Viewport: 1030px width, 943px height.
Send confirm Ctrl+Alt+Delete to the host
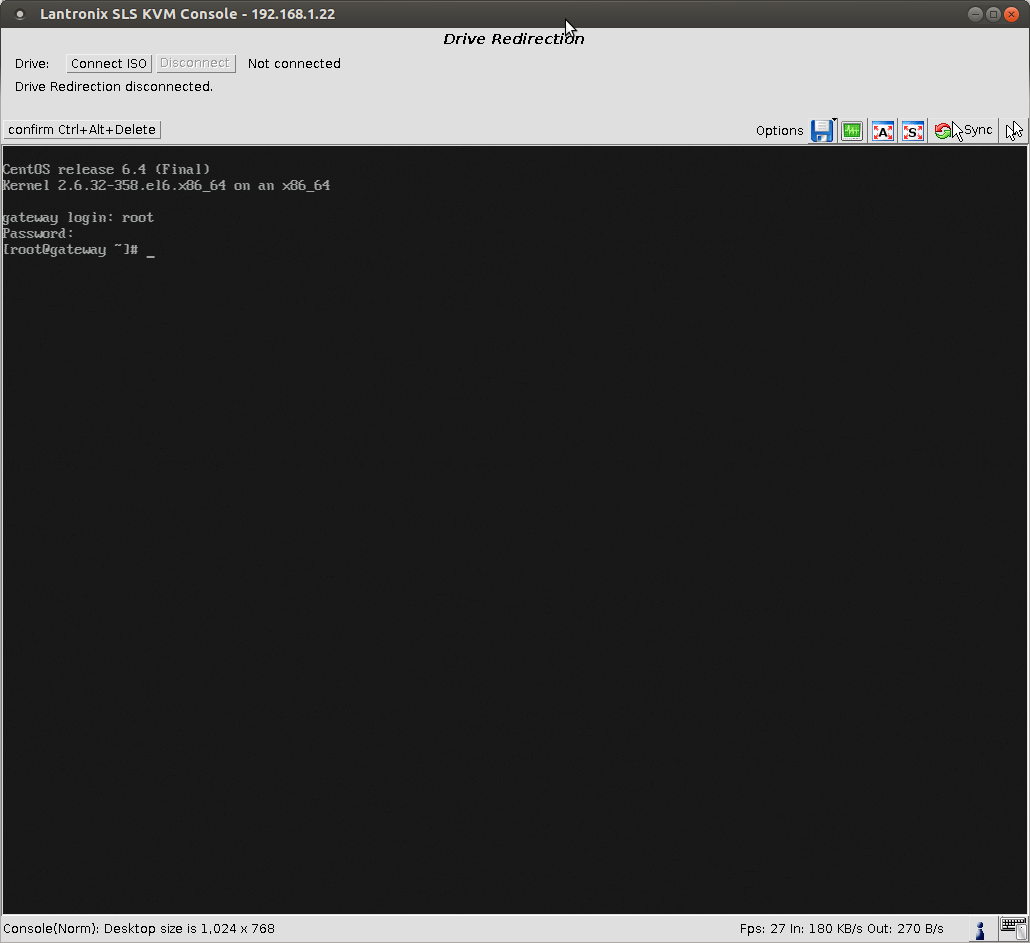pos(82,130)
